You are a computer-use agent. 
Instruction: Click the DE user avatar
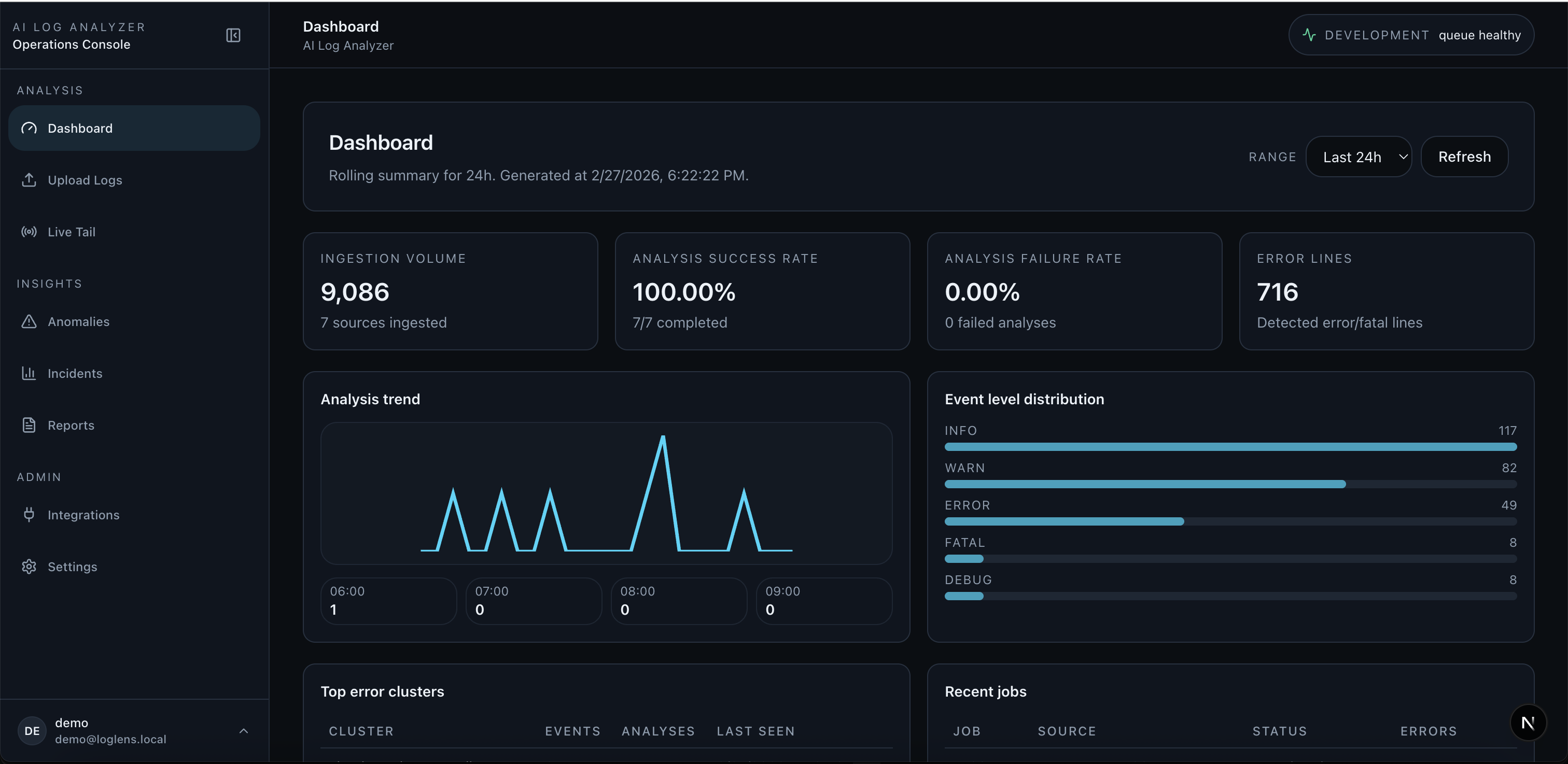pos(32,730)
